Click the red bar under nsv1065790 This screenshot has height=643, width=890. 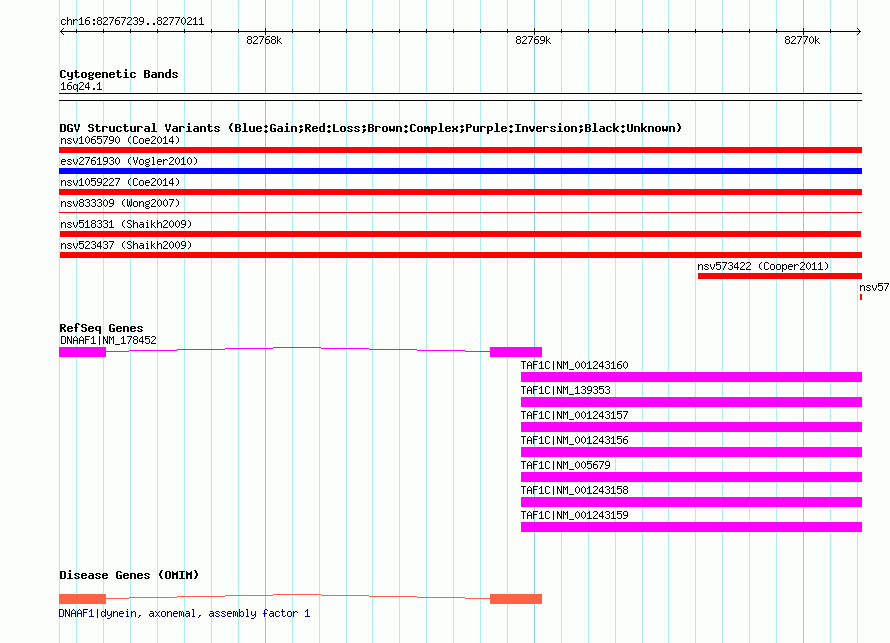click(x=460, y=150)
